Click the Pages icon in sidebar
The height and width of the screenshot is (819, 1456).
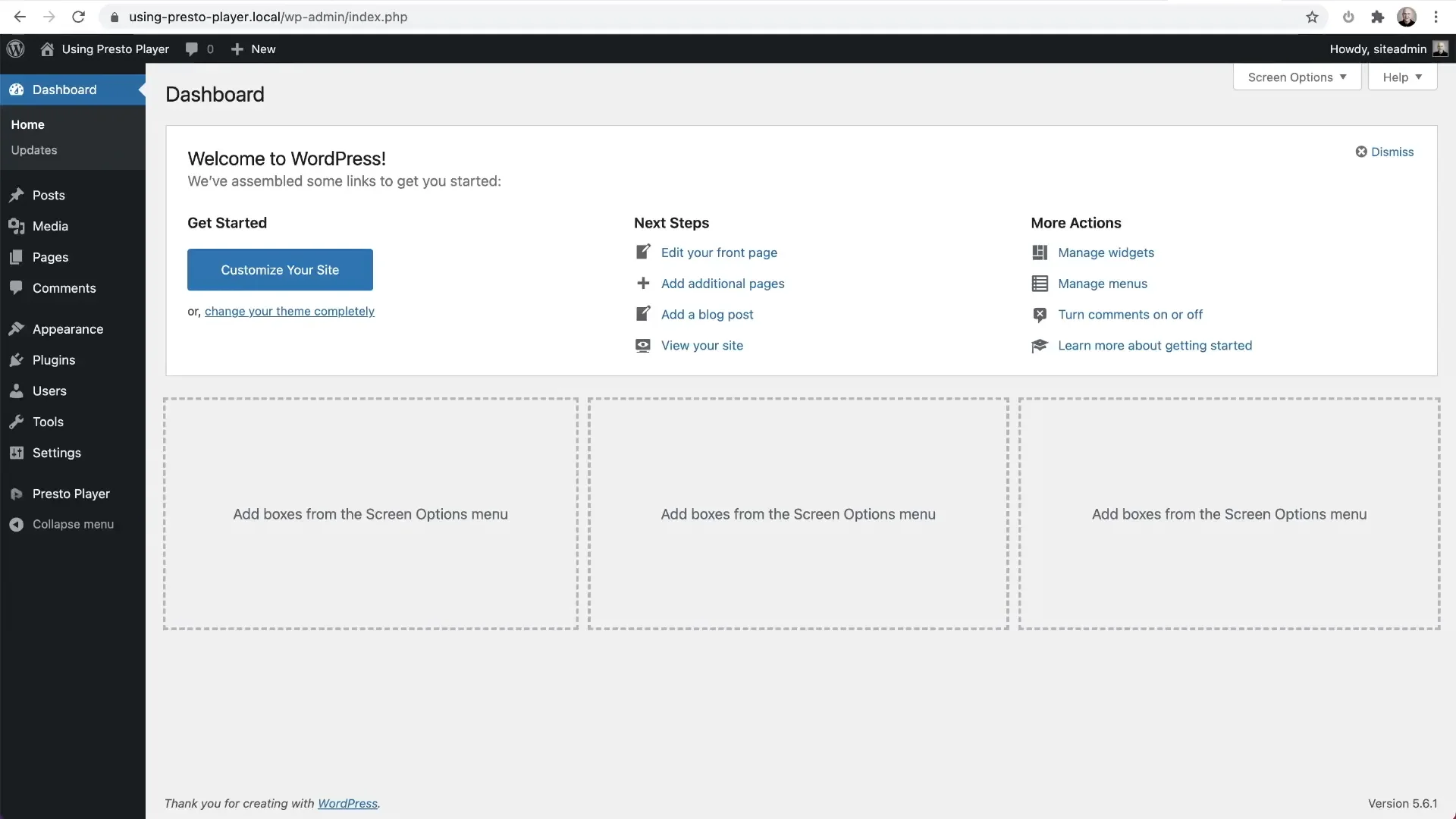click(16, 258)
